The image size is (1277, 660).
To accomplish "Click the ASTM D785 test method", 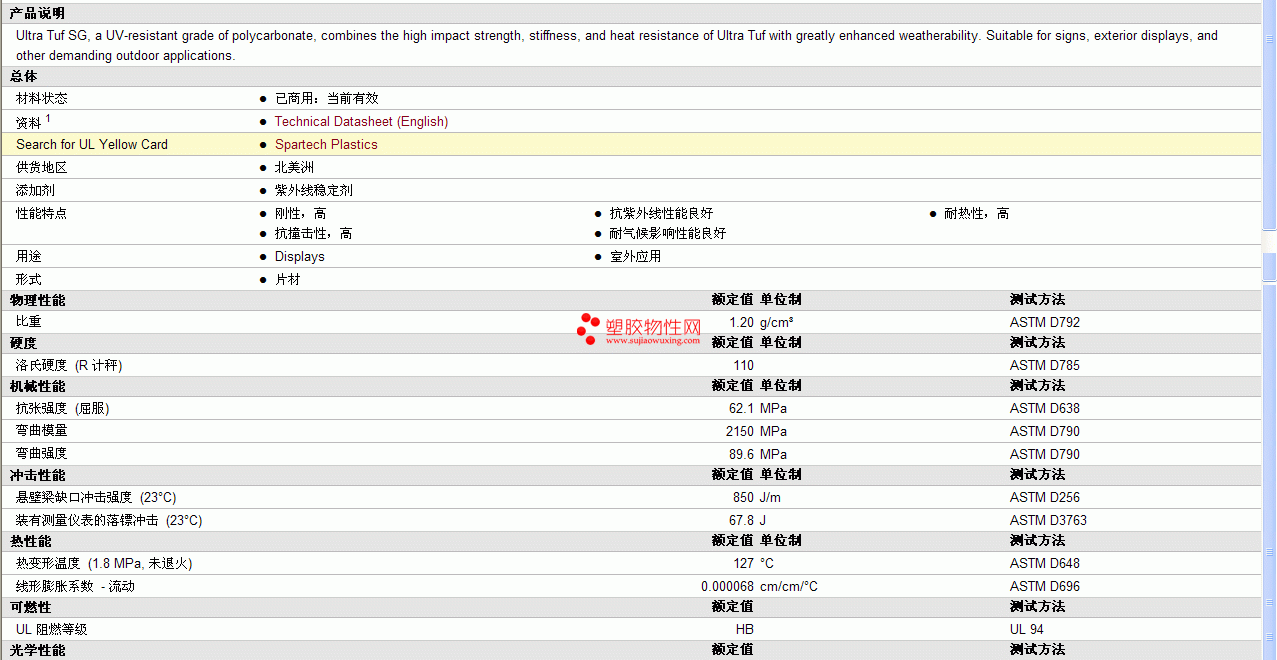I will 1045,365.
